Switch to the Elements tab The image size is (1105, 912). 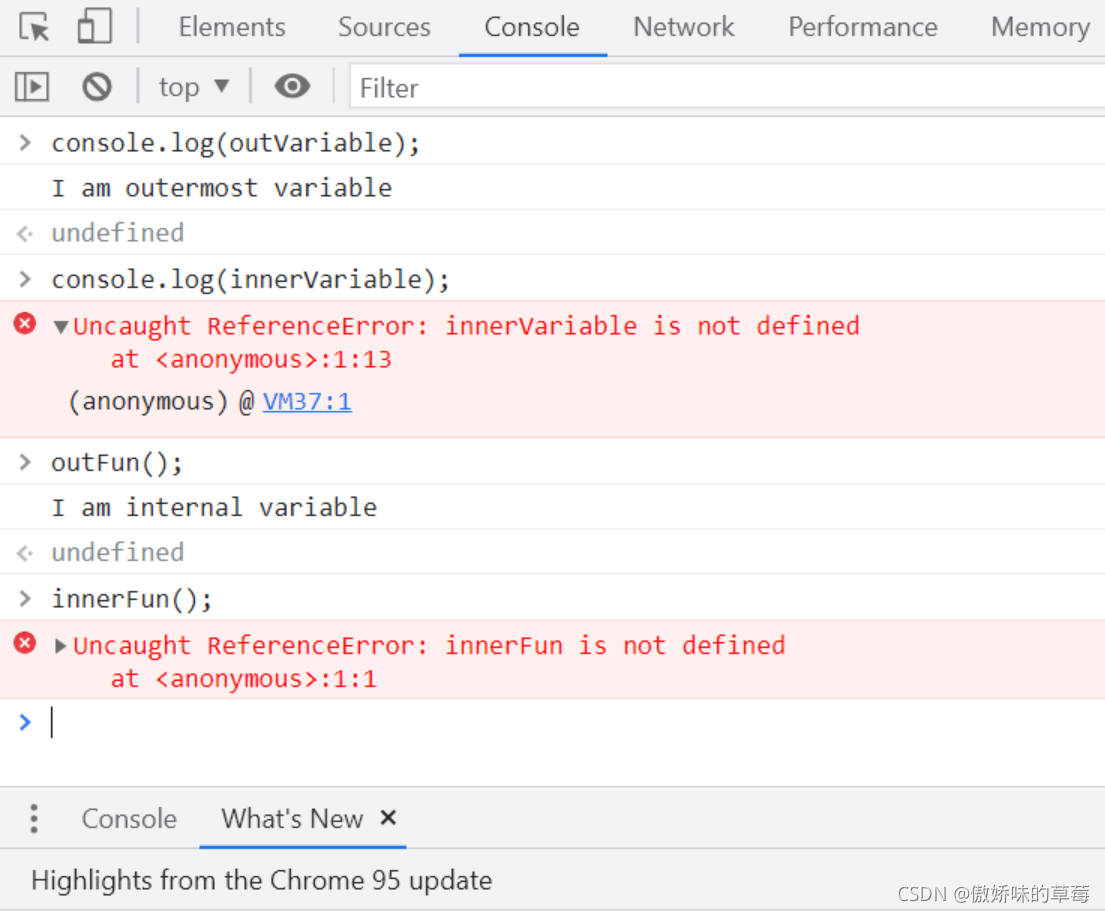pos(232,27)
